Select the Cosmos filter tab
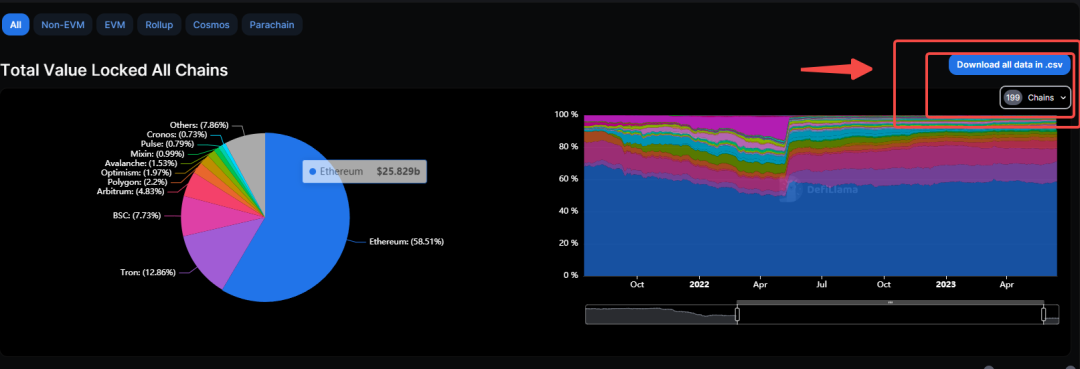 tap(211, 25)
